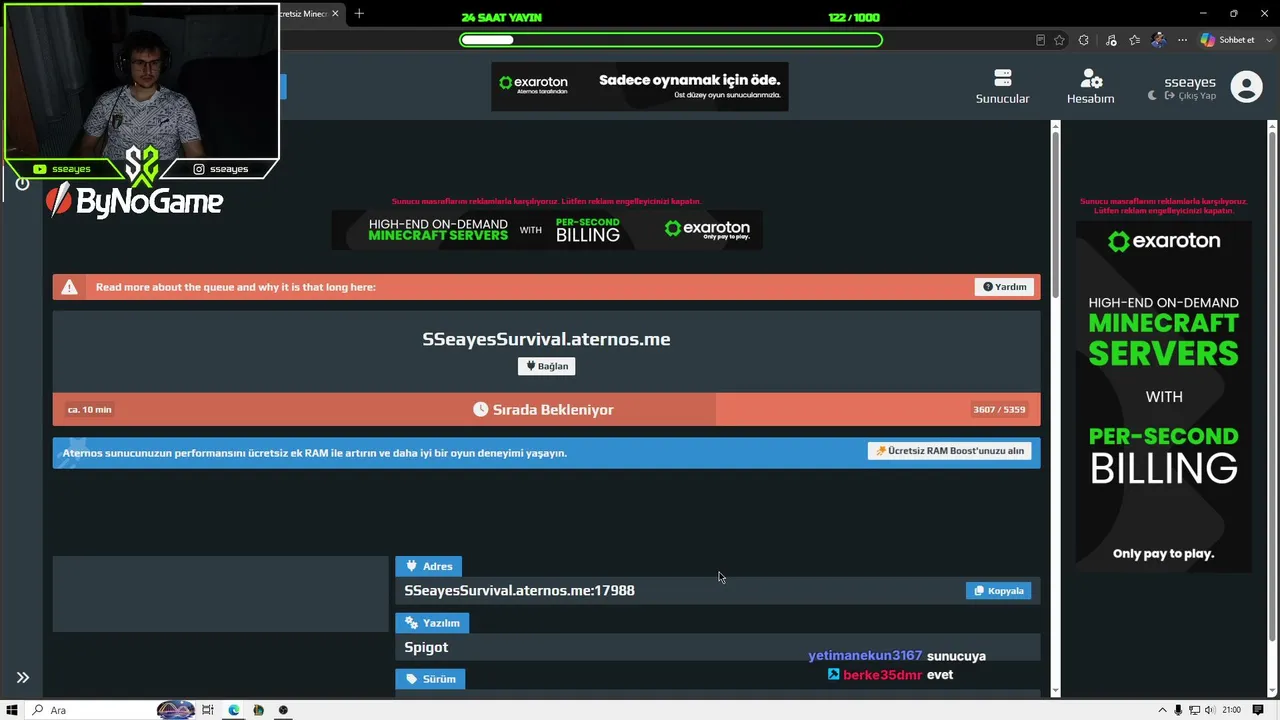The image size is (1280, 720).
Task: Close the current Minecraft browser tab
Action: tap(335, 13)
